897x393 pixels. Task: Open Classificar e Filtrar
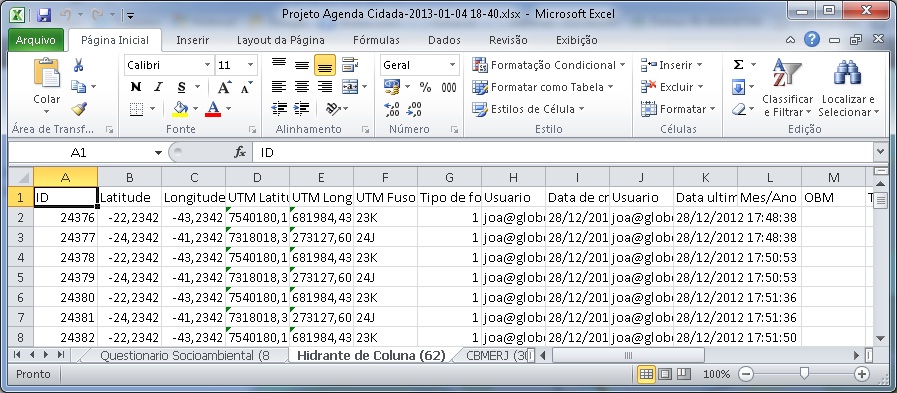coord(787,87)
